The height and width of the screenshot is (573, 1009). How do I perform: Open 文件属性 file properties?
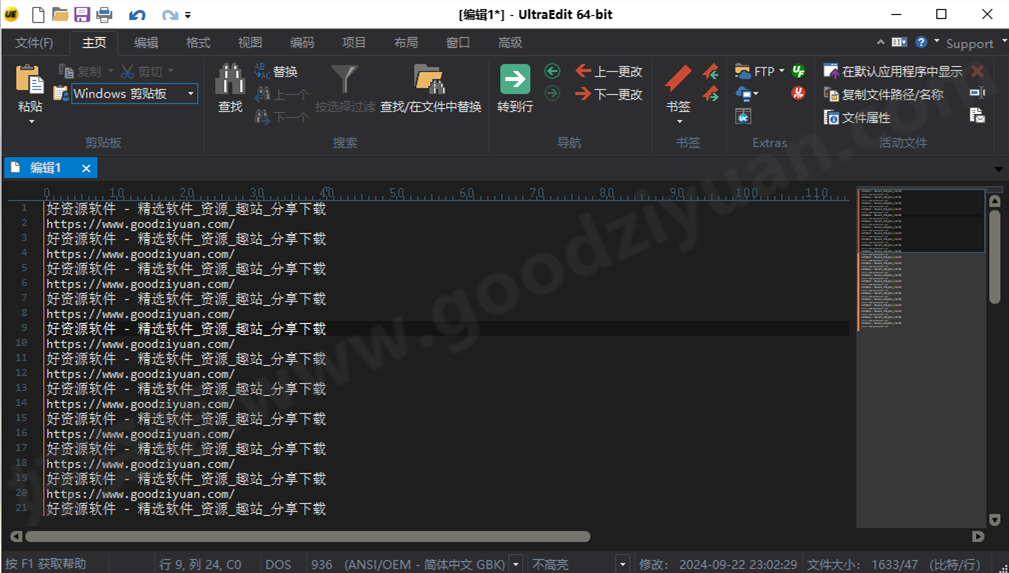point(857,117)
